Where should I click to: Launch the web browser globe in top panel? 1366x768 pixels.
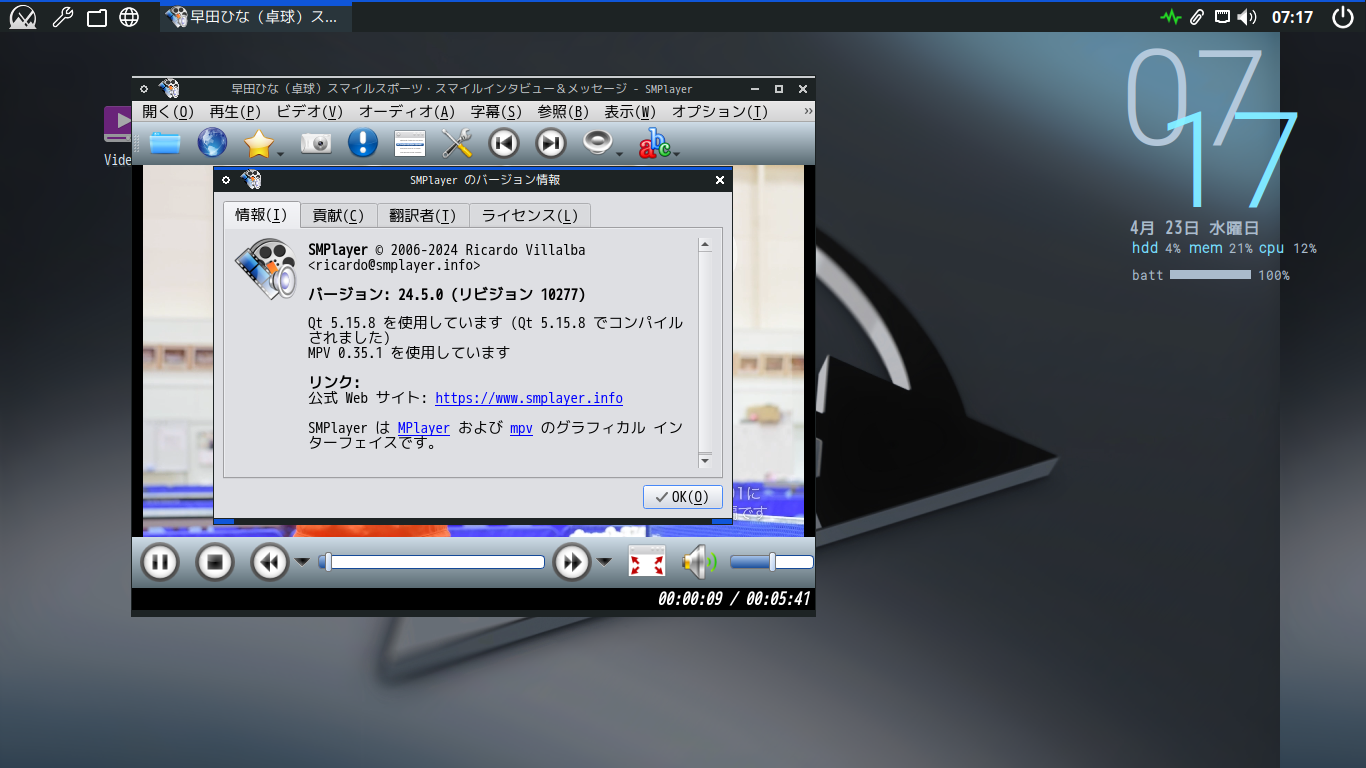(129, 17)
